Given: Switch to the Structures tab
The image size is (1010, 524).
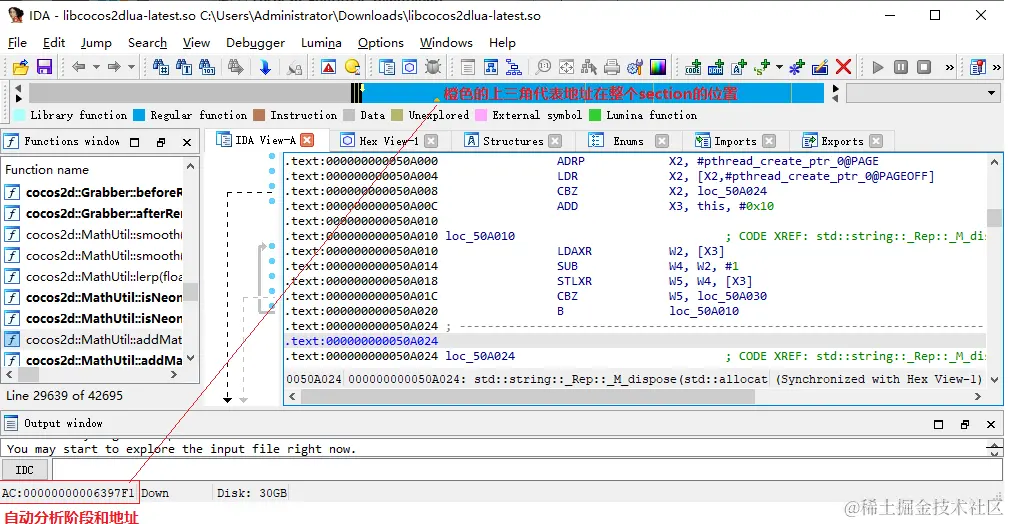Looking at the screenshot, I should click(512, 141).
